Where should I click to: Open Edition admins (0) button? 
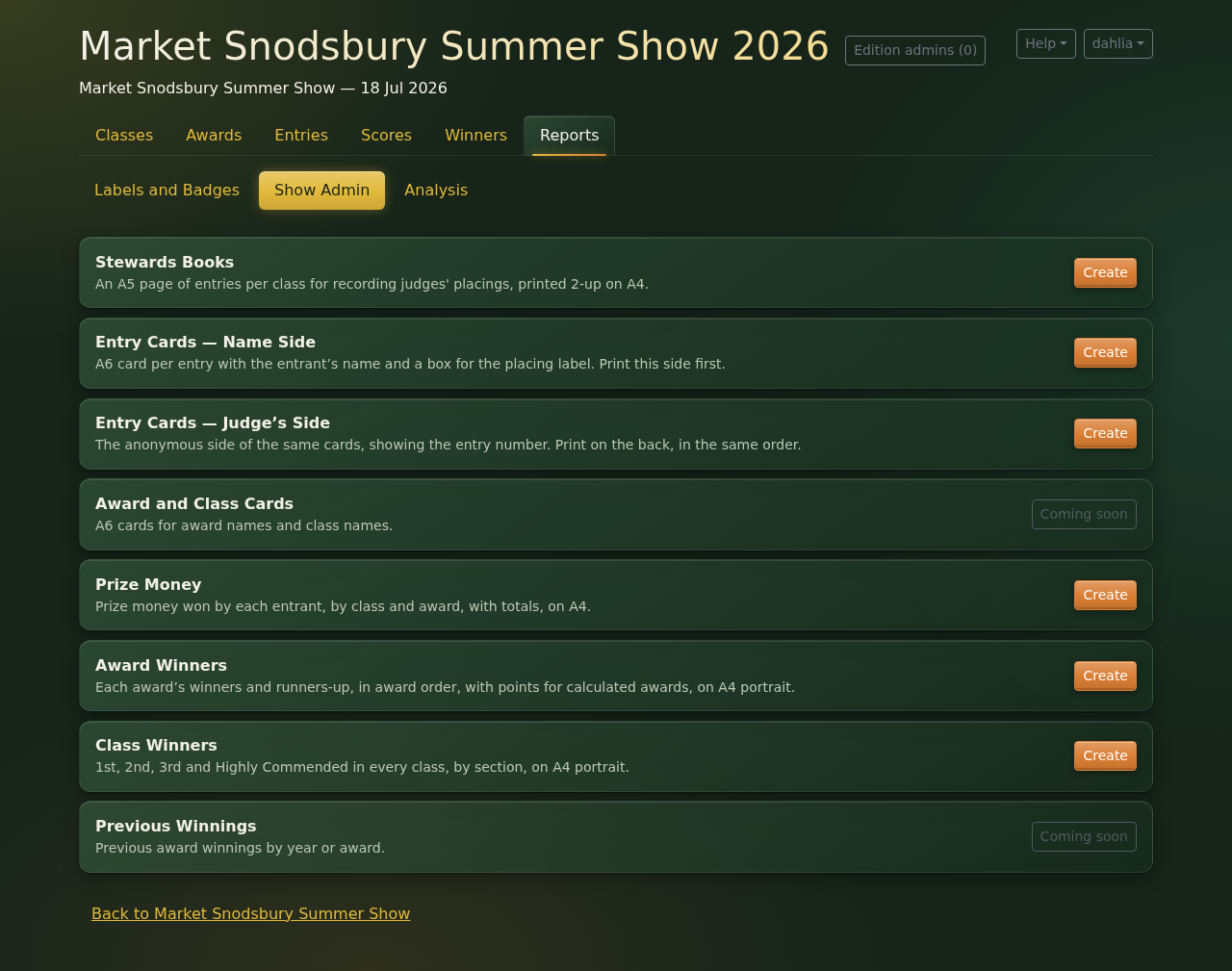915,50
